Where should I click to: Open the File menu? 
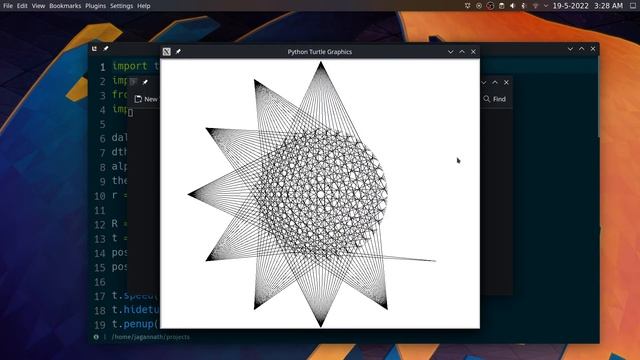point(8,6)
